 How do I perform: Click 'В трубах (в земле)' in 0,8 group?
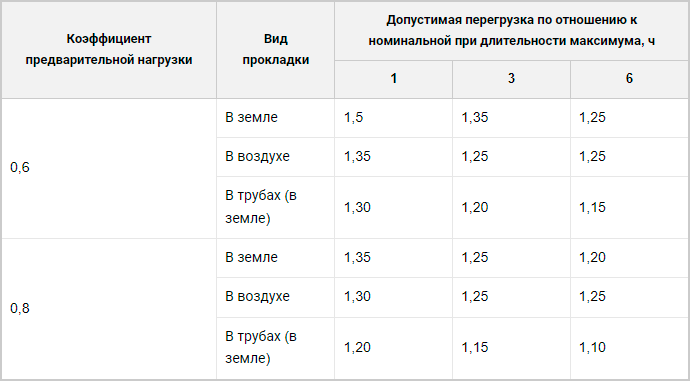click(x=275, y=348)
